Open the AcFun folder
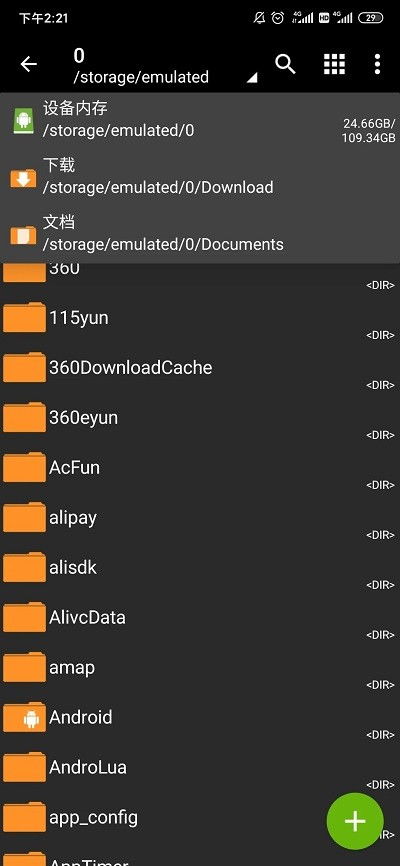The width and height of the screenshot is (400, 866). coord(200,468)
